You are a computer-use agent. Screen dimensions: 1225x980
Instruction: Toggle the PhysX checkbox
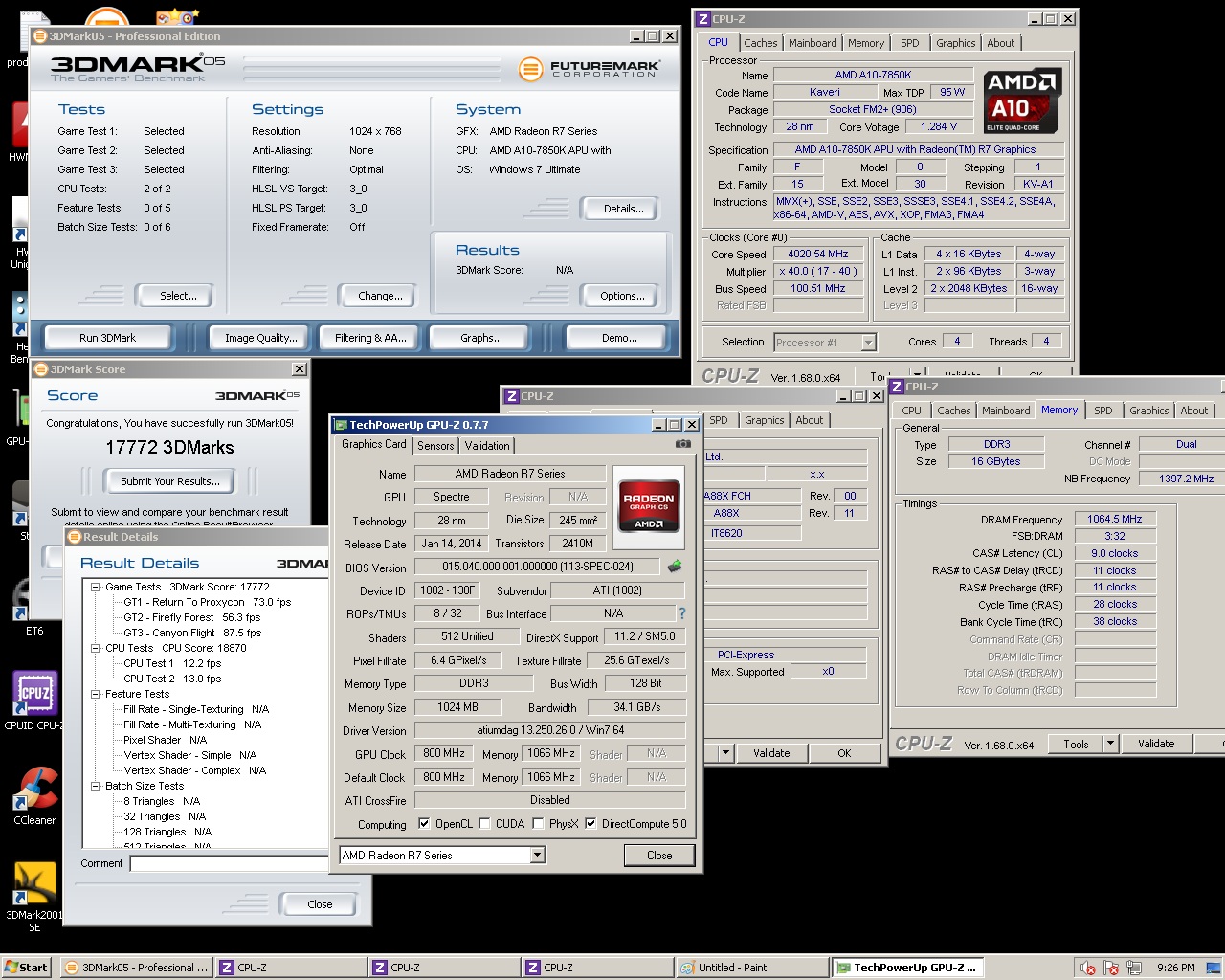[x=538, y=823]
